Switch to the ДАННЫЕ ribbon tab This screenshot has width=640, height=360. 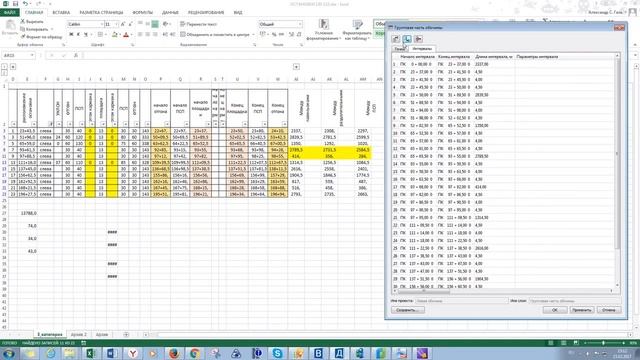[x=170, y=13]
